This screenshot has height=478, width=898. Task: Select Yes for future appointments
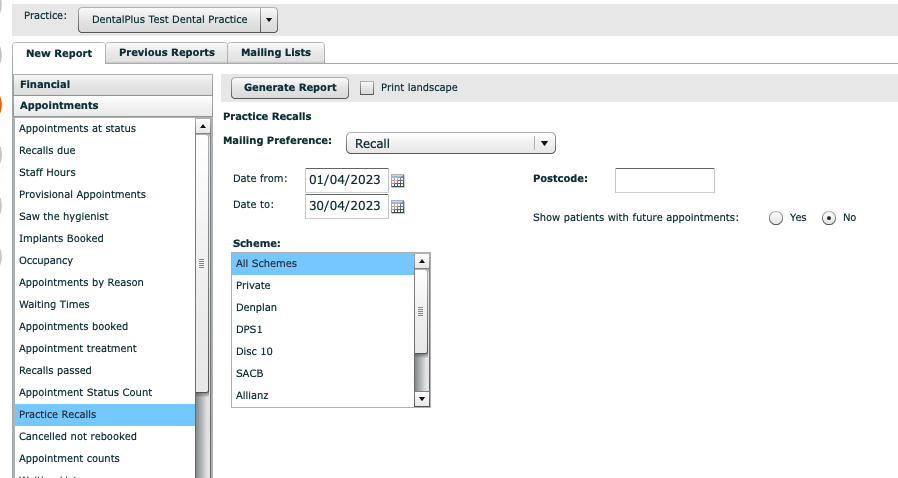click(x=776, y=218)
